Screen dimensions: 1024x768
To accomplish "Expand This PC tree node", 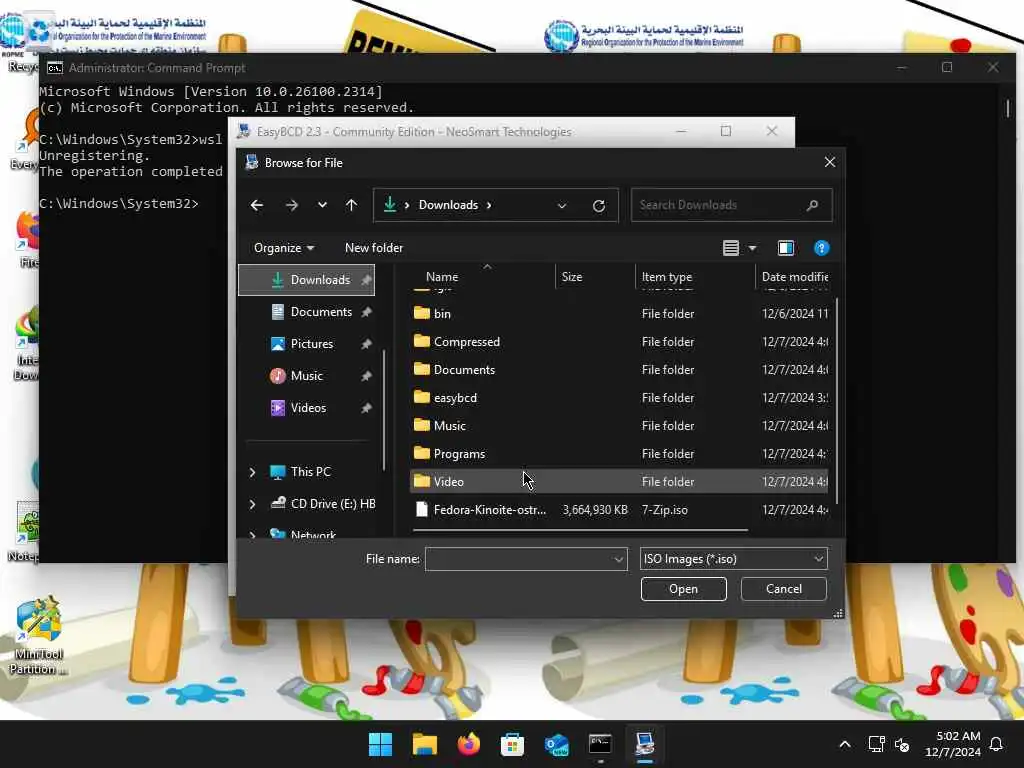I will pos(253,472).
